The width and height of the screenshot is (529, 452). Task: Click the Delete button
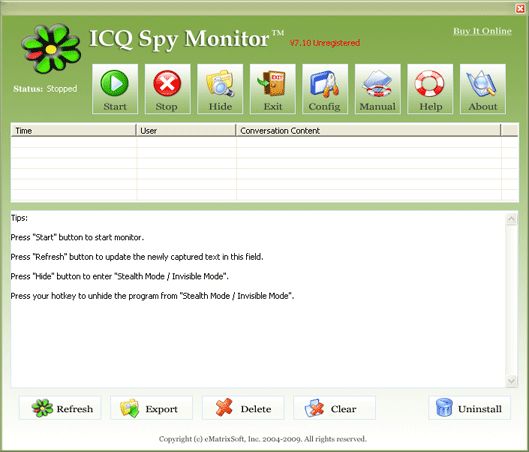(243, 408)
